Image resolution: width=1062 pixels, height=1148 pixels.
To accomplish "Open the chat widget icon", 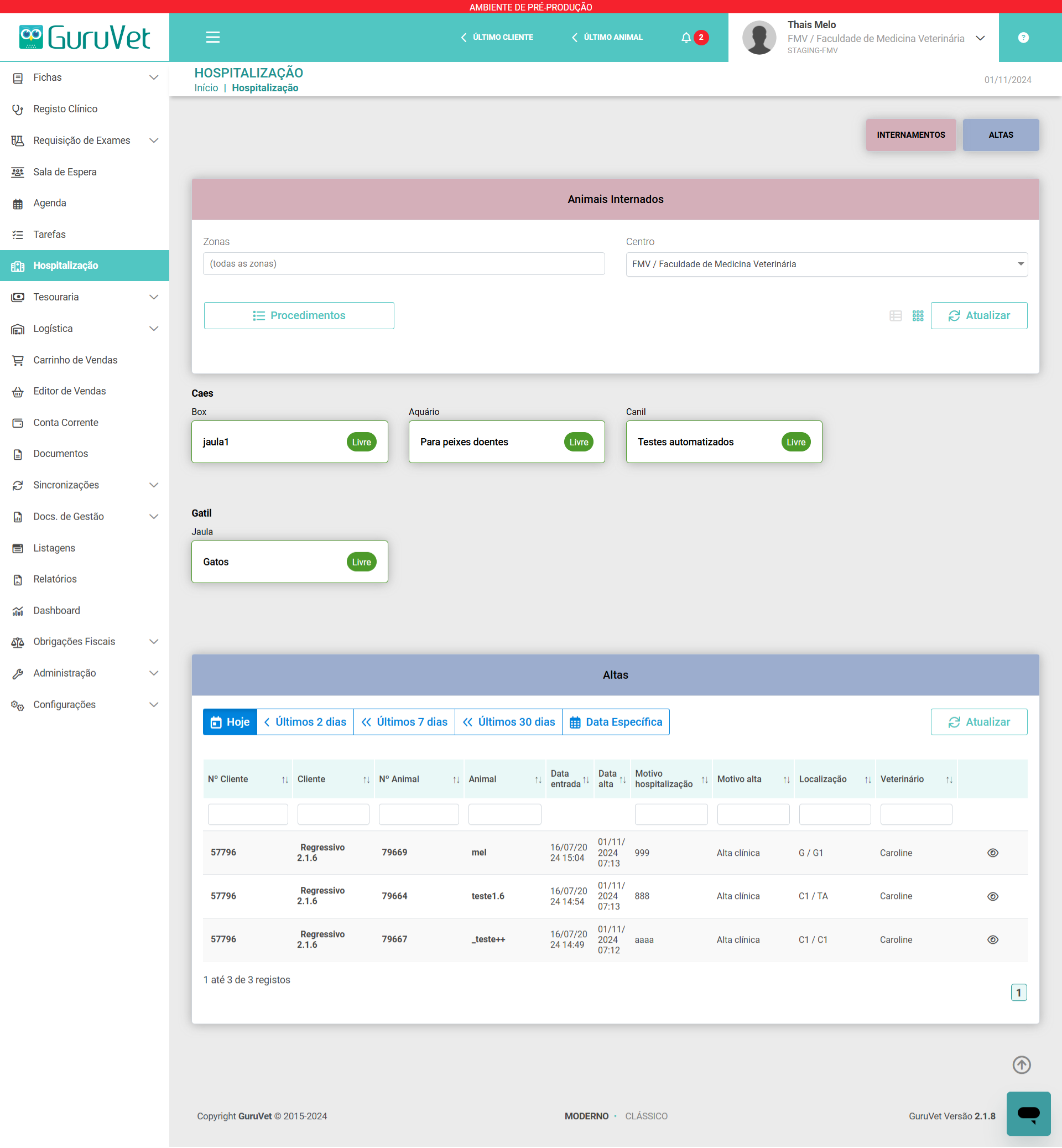I will click(x=1028, y=1114).
